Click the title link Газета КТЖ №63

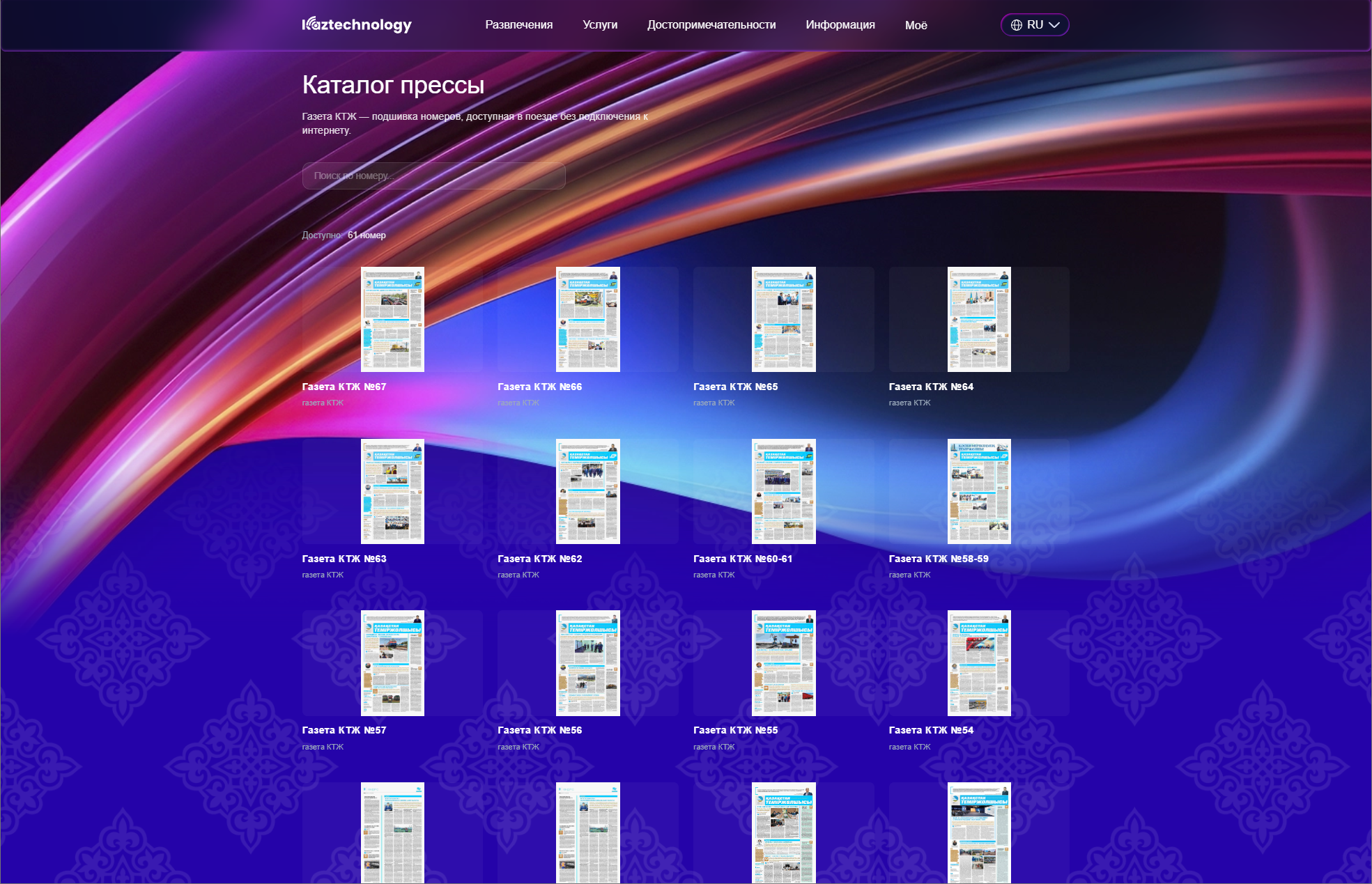(x=344, y=559)
